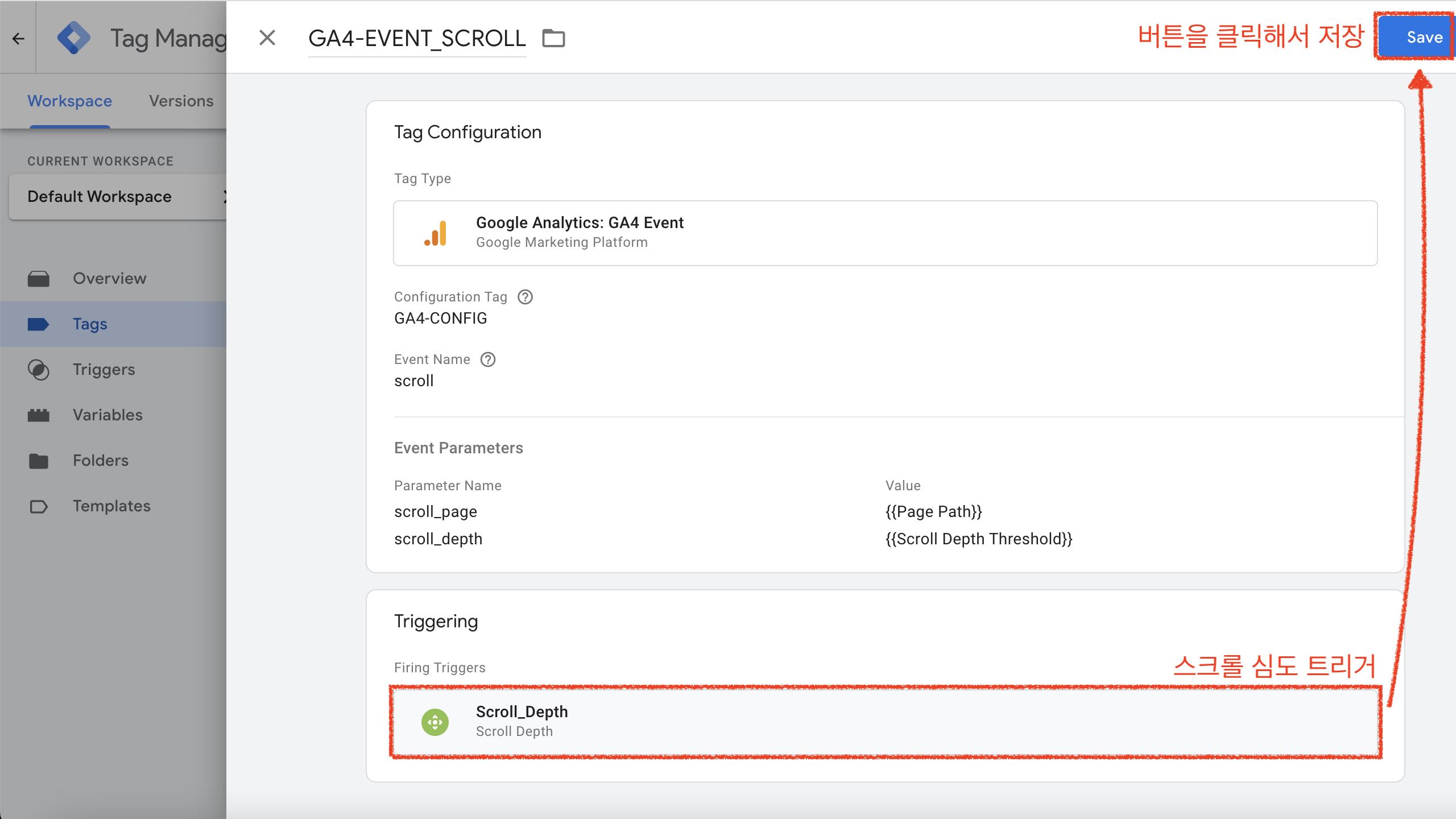
Task: Open the Configuration Tag help tooltip
Action: point(525,296)
